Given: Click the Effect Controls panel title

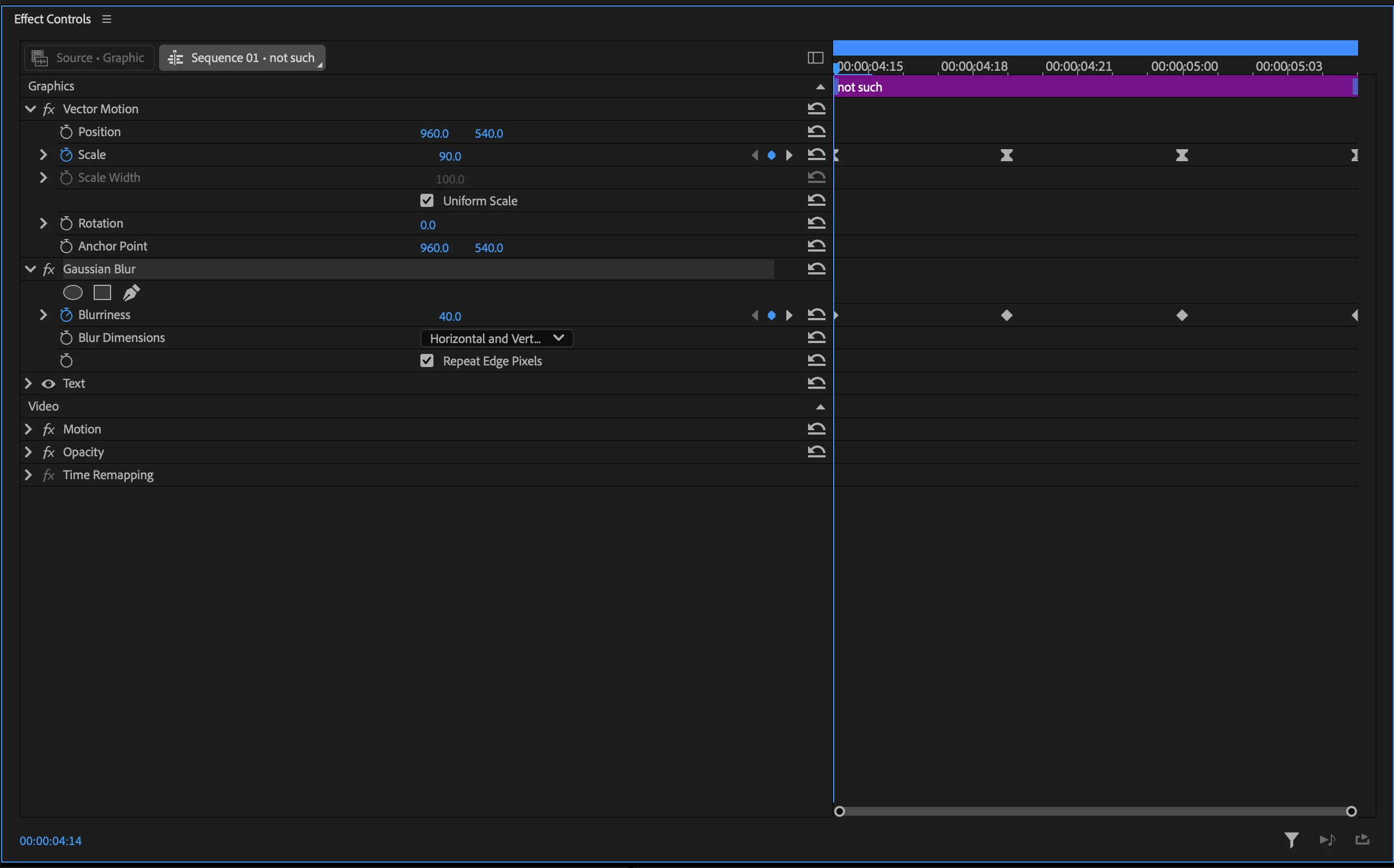Looking at the screenshot, I should [52, 19].
